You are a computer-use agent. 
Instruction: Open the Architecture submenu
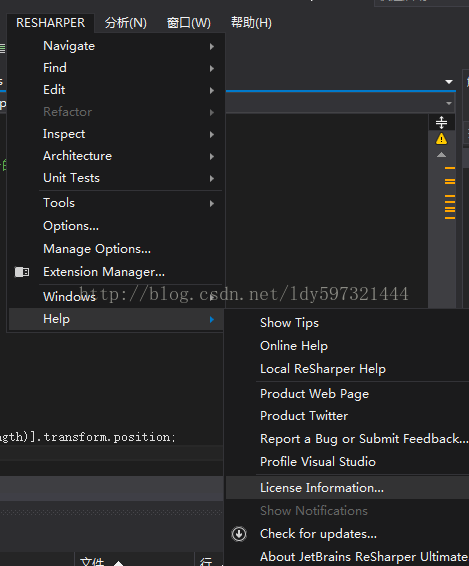[116, 156]
